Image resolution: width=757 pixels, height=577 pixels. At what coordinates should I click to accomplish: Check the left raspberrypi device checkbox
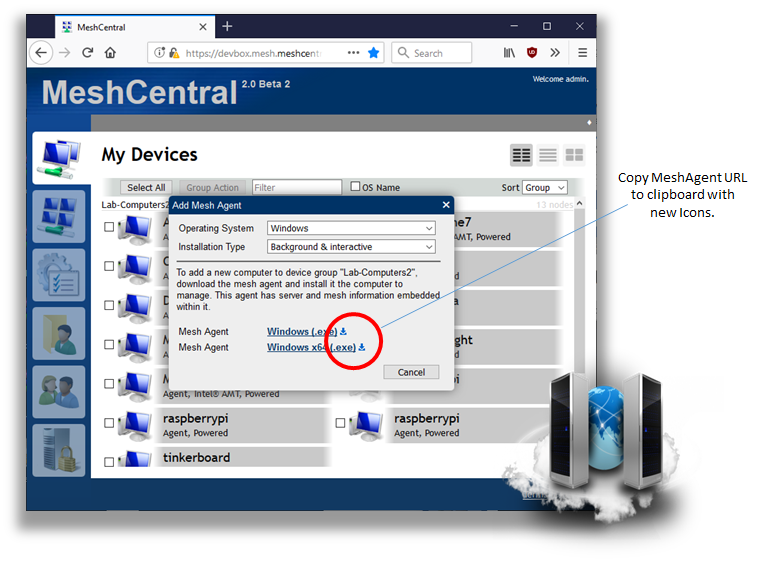pyautogui.click(x=109, y=423)
